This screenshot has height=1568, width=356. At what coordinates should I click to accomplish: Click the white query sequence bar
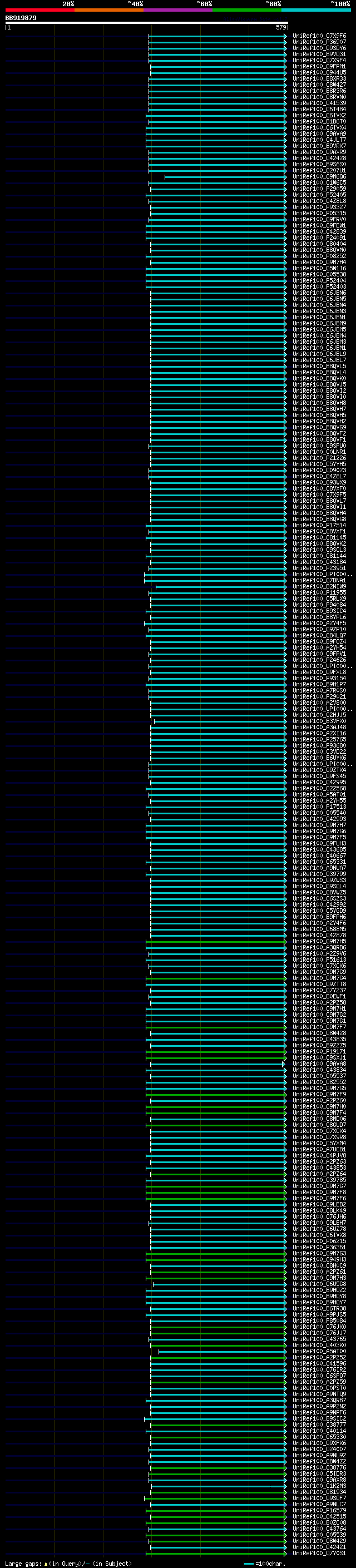tap(147, 22)
